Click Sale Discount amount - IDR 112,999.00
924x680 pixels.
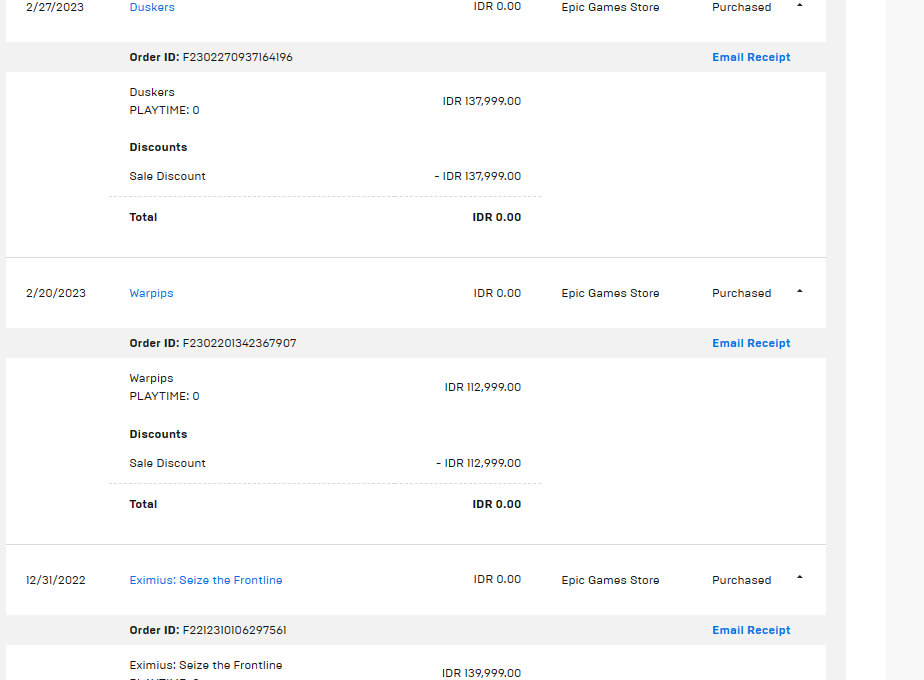click(478, 463)
